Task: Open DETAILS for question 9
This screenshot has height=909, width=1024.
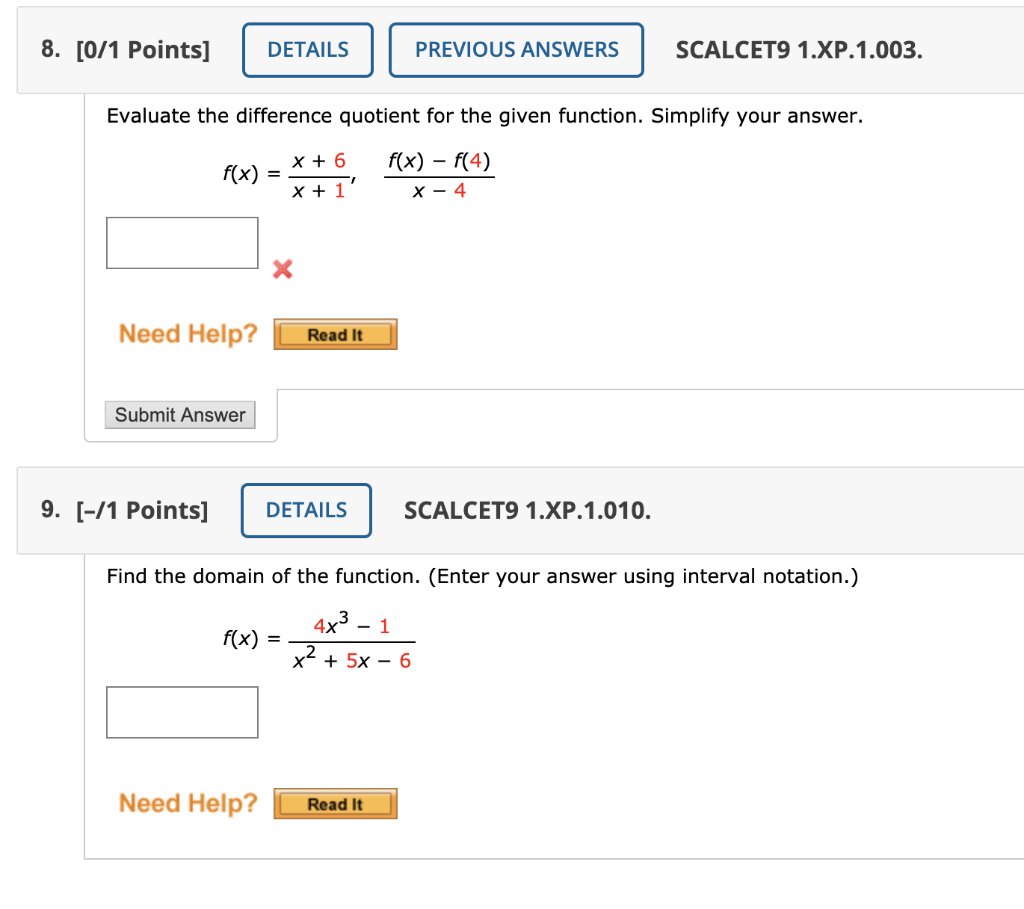Action: [306, 510]
